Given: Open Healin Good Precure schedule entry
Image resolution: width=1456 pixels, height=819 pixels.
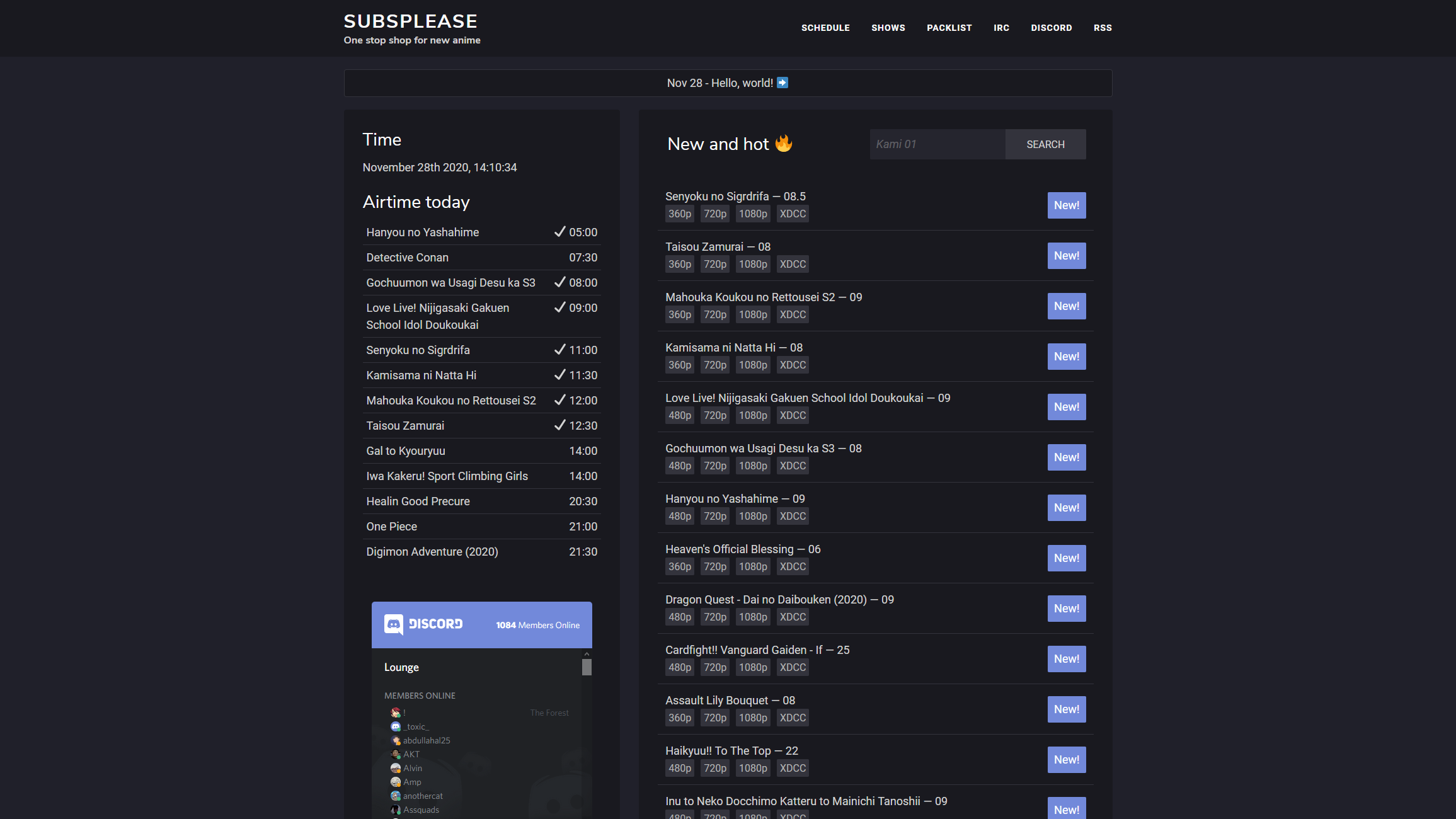Looking at the screenshot, I should [x=418, y=501].
